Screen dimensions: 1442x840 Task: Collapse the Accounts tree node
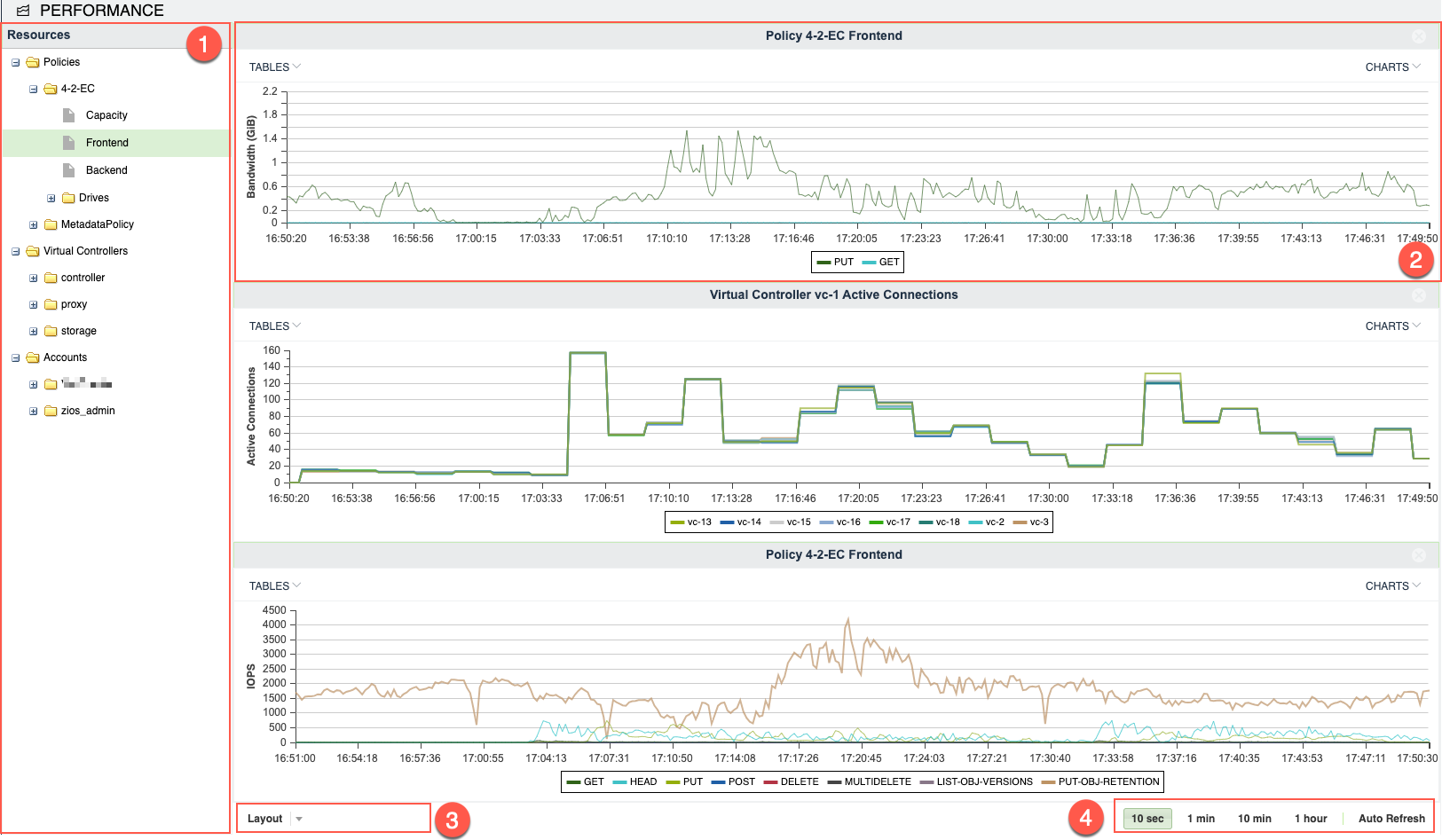pyautogui.click(x=15, y=357)
